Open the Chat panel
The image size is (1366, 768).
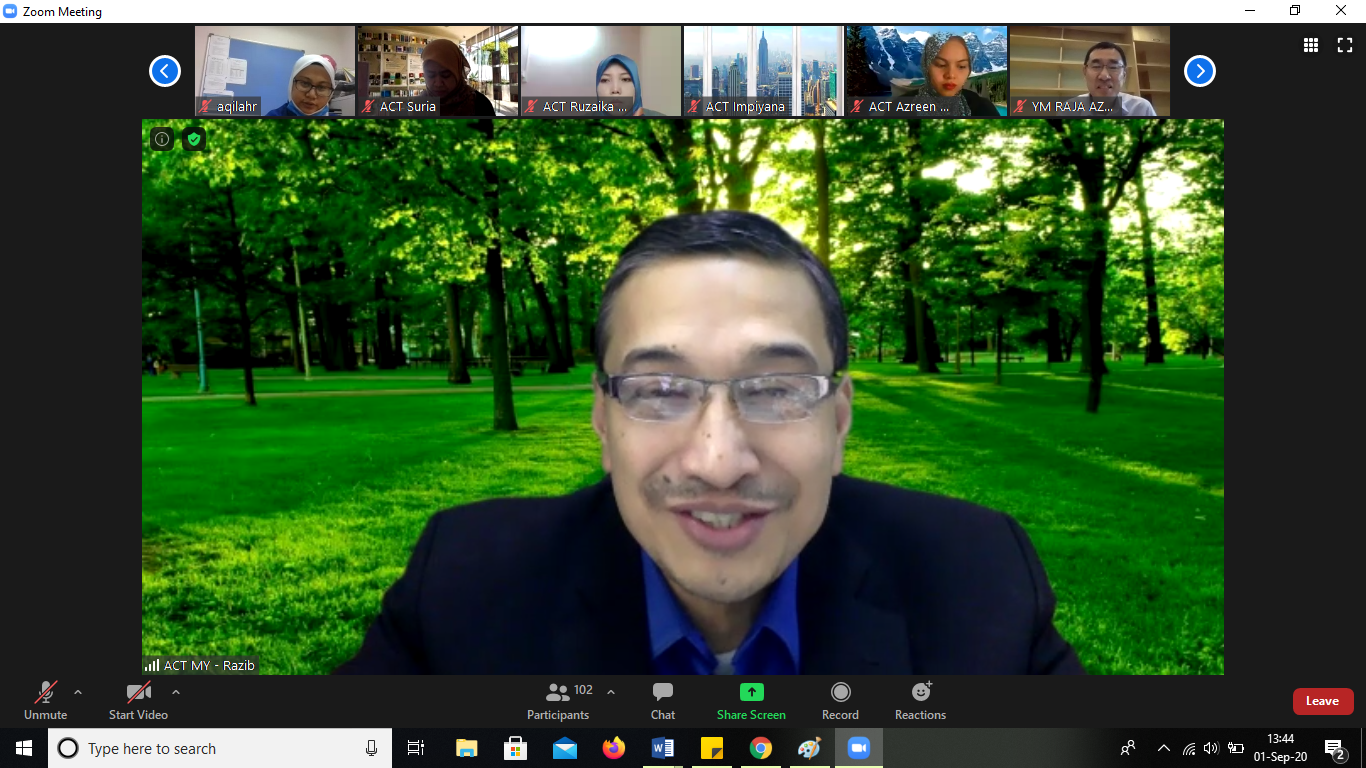tap(662, 700)
